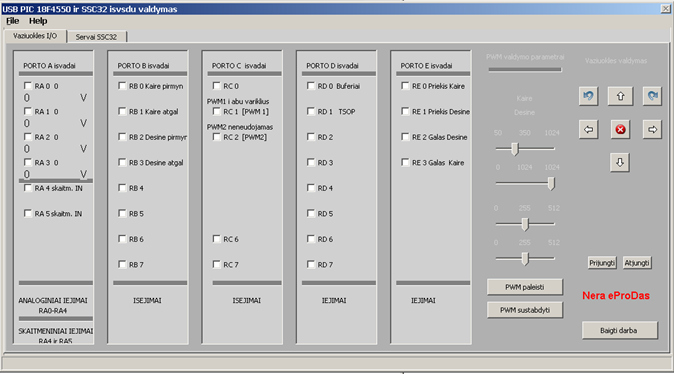The width and height of the screenshot is (674, 374).
Task: Click the up arrow drive-forward icon
Action: pos(620,96)
